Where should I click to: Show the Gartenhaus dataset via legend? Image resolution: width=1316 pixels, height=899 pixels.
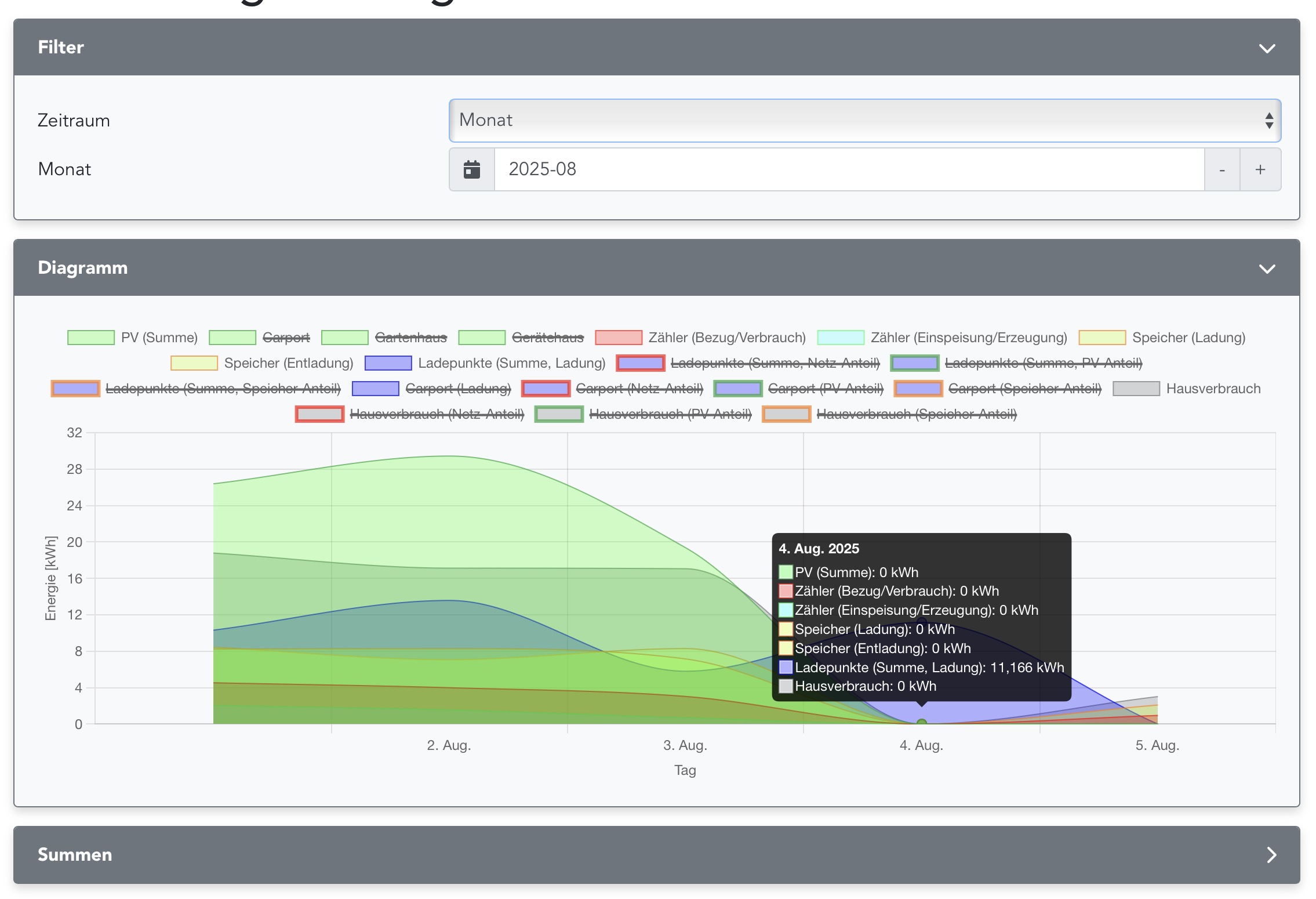click(x=410, y=338)
